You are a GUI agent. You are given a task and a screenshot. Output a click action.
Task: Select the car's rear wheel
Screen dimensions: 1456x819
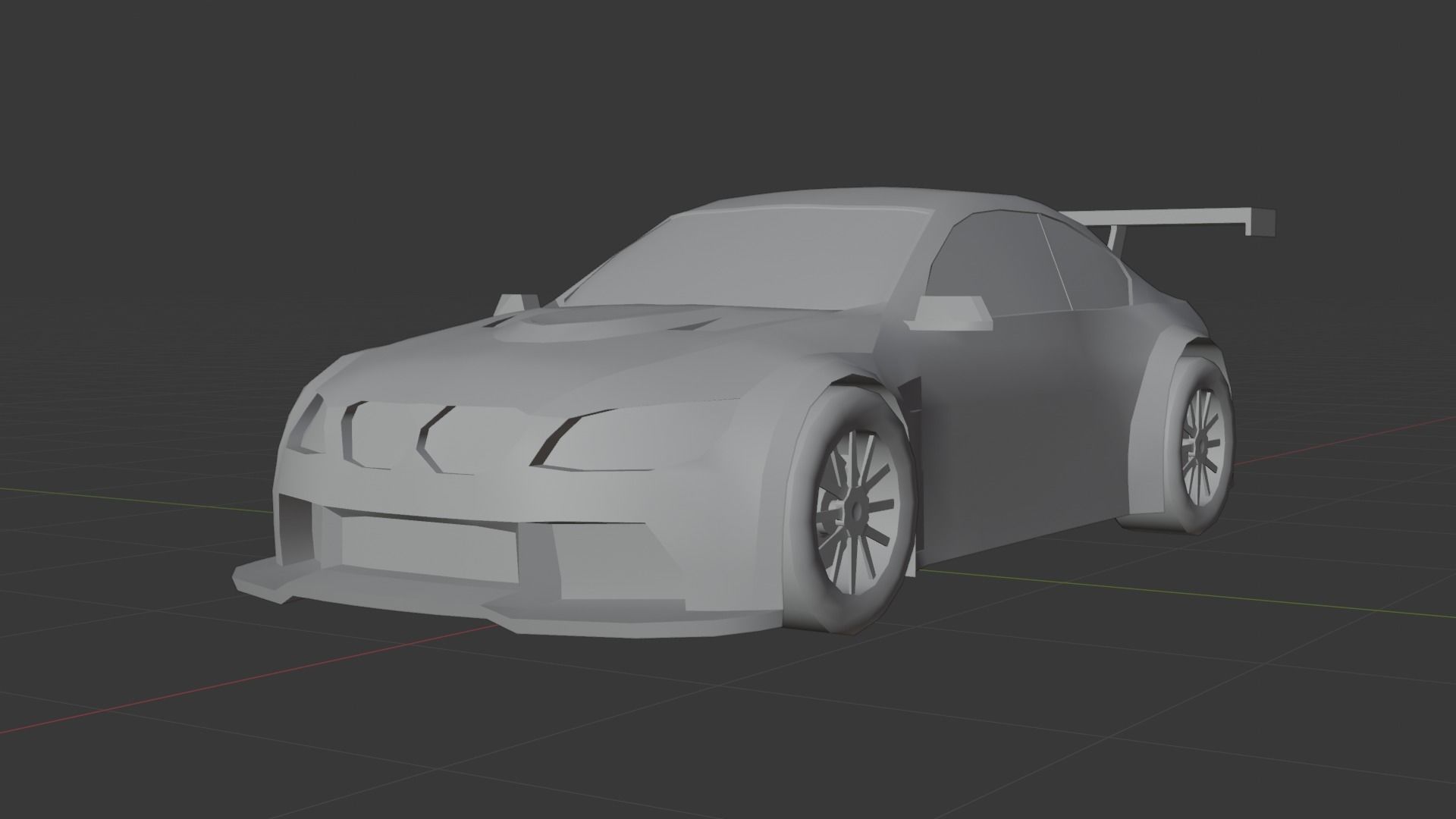point(1200,445)
